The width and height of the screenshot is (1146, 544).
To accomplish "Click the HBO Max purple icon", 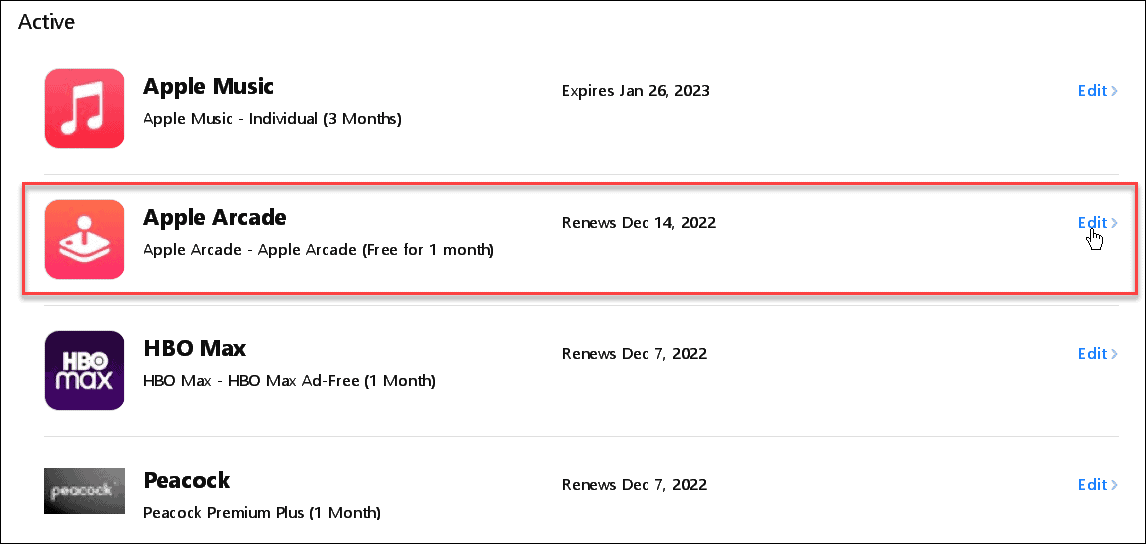I will click(84, 370).
